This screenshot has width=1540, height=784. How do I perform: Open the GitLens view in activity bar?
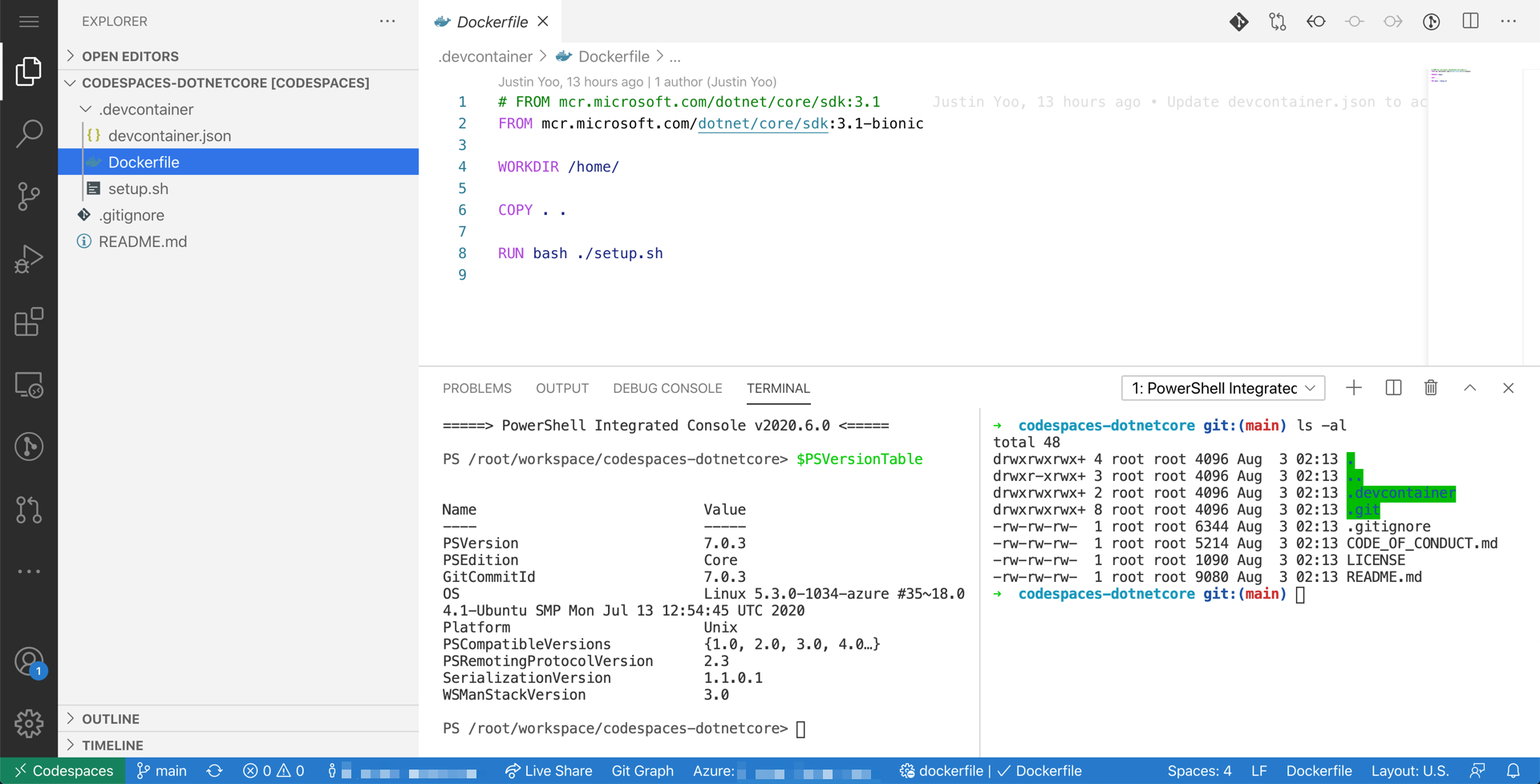[29, 447]
